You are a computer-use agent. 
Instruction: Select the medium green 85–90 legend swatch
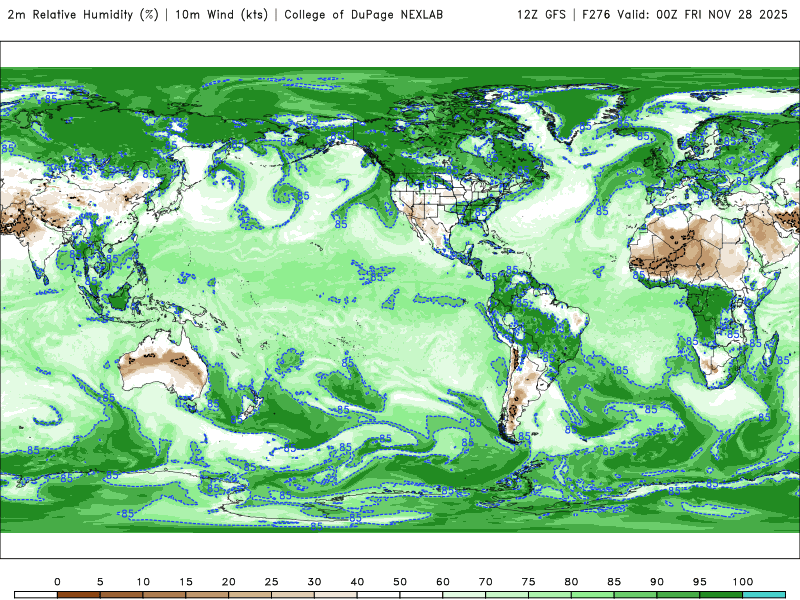[635, 595]
